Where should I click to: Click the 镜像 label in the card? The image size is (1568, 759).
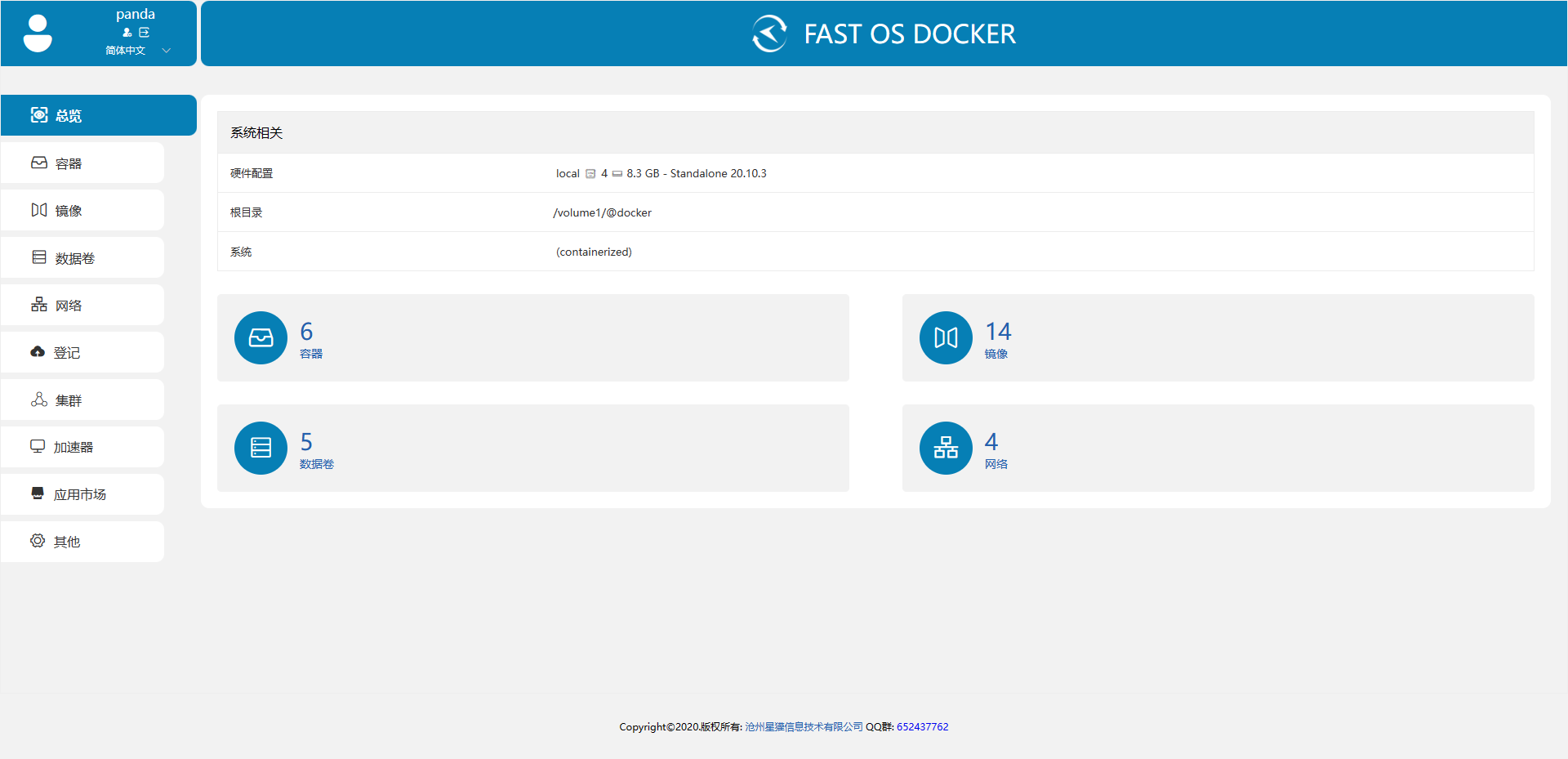pos(996,354)
